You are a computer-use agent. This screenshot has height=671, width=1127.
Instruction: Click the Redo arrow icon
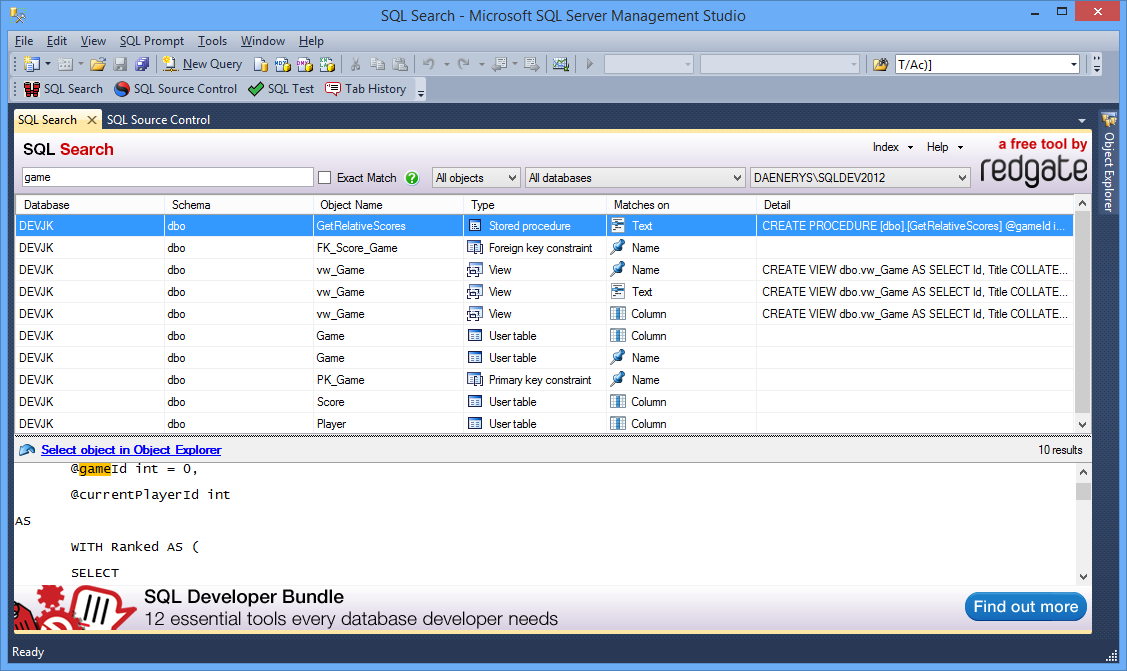click(464, 65)
